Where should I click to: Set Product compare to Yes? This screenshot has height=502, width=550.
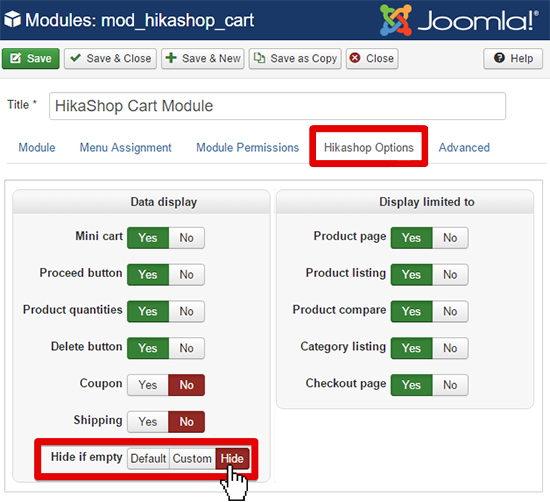tap(412, 312)
